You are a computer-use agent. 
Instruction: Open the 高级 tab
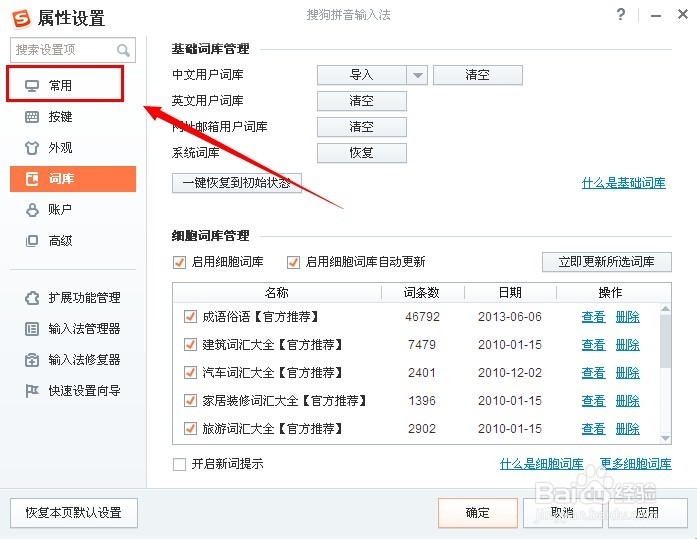click(x=73, y=241)
